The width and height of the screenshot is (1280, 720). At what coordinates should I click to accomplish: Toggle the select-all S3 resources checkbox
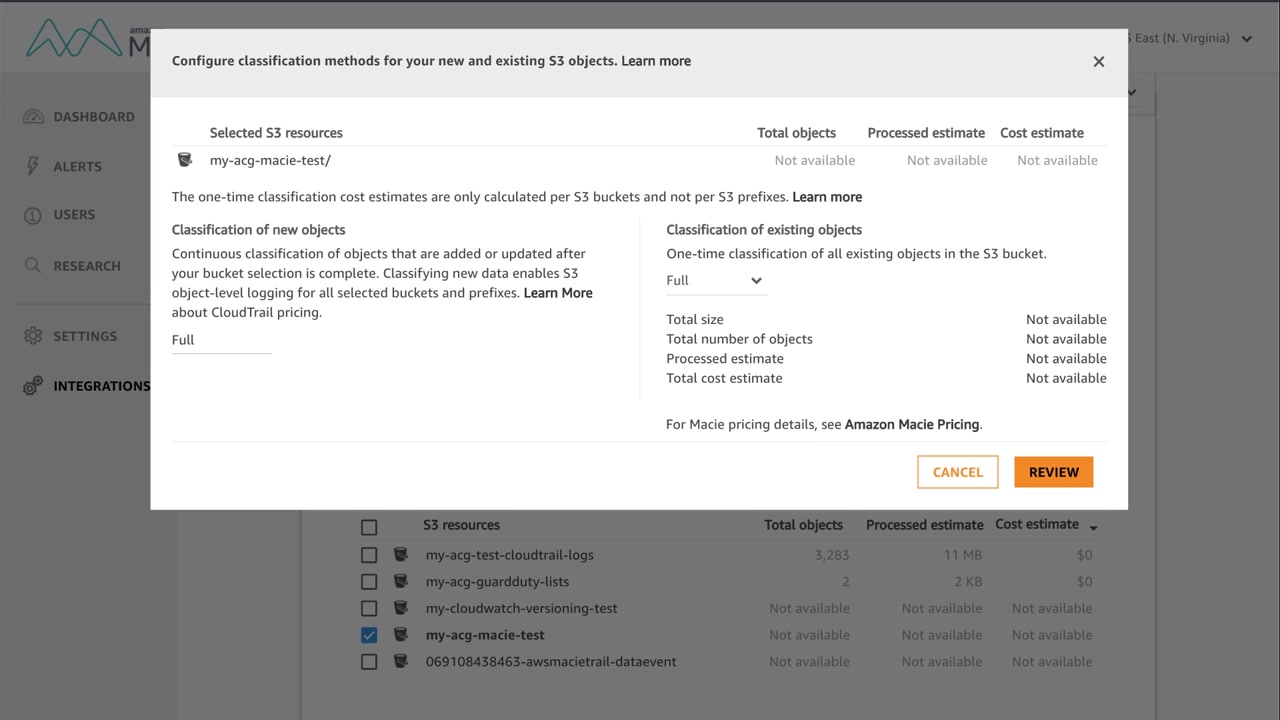(369, 527)
